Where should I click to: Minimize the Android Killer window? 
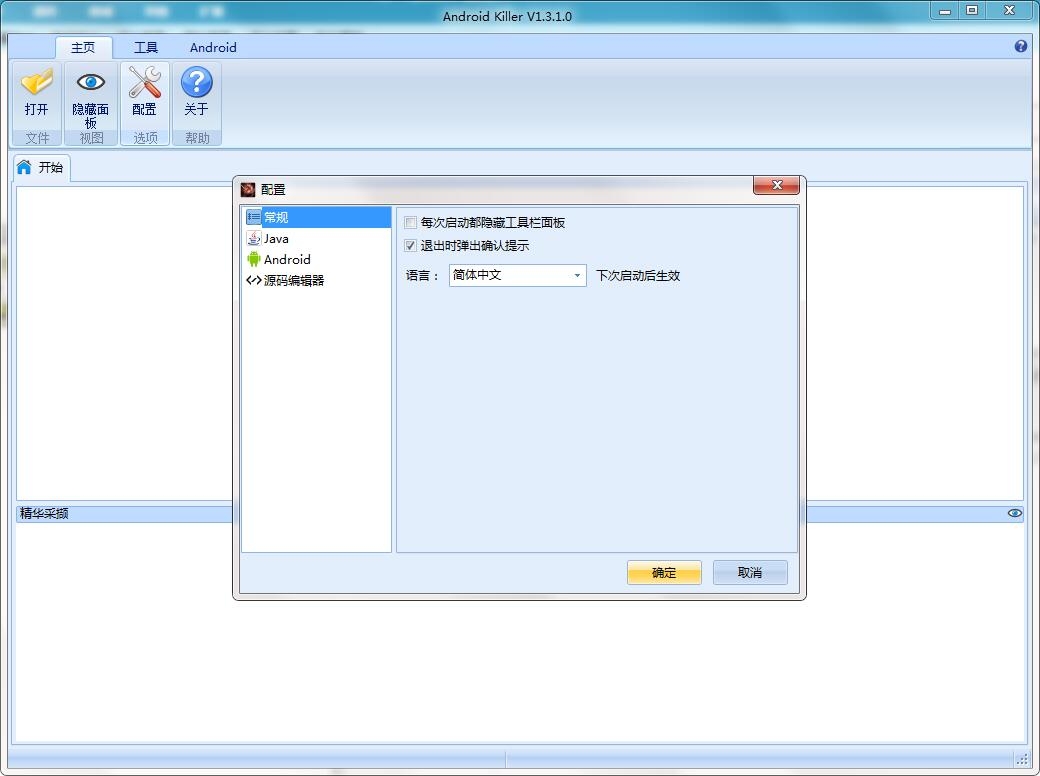944,11
